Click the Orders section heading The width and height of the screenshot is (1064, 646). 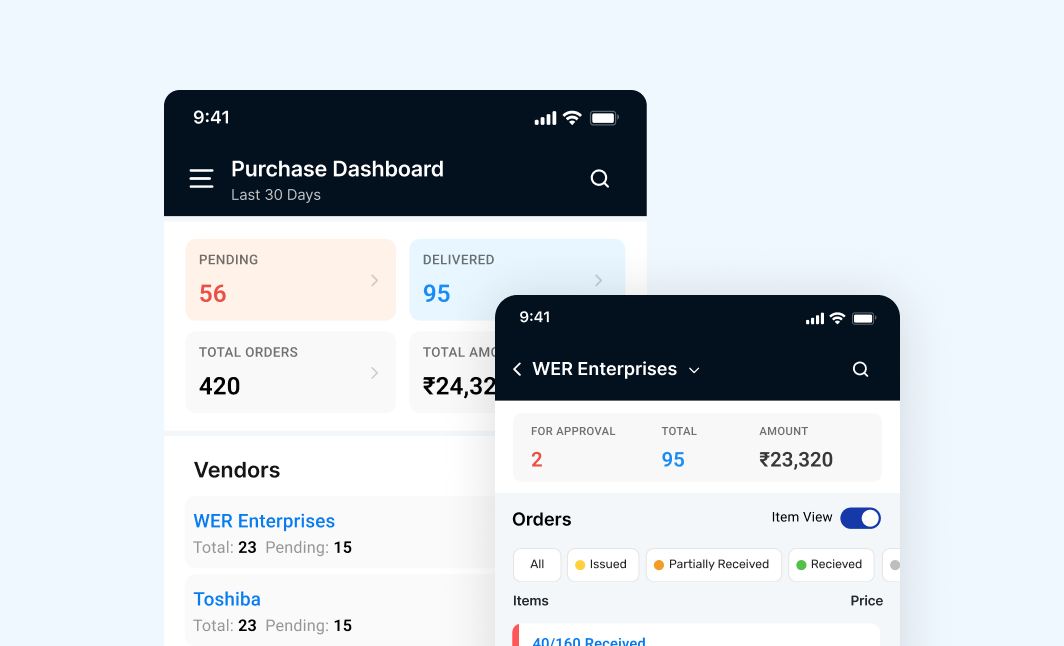click(542, 519)
